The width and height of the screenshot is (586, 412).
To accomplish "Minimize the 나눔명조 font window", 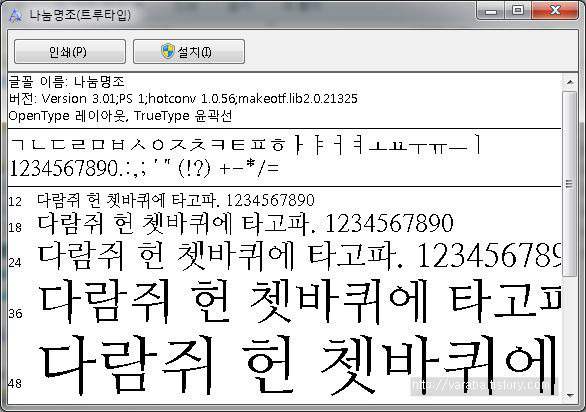I will tap(491, 10).
